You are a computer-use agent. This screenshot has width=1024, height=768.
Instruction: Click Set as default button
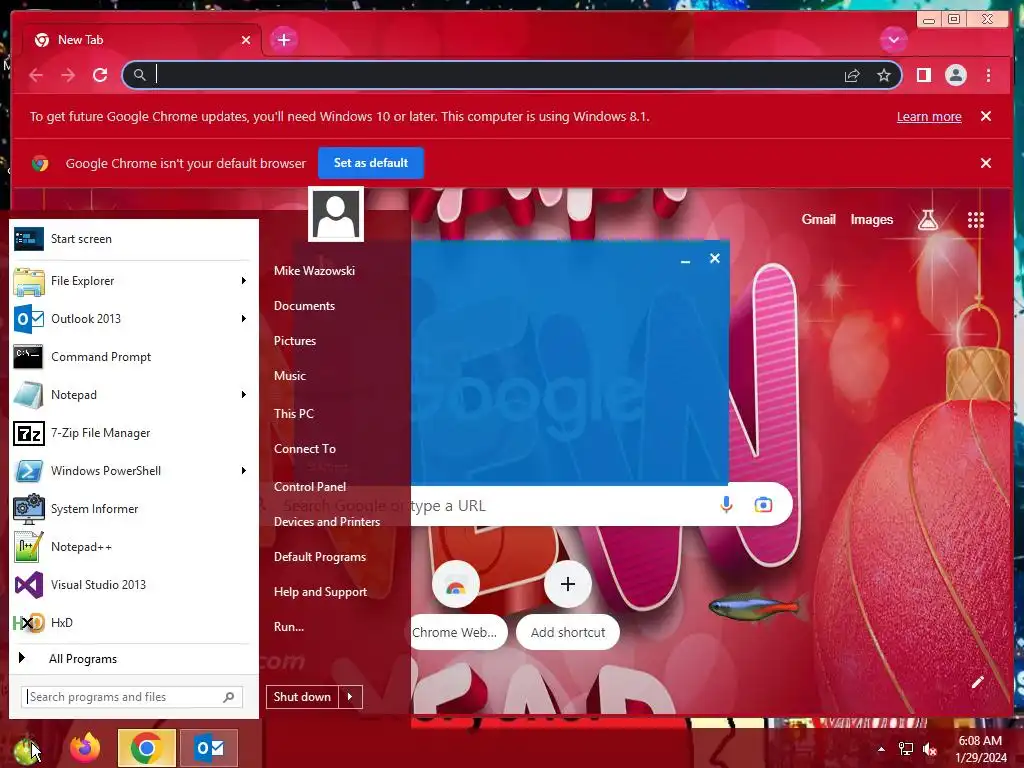[x=371, y=163]
